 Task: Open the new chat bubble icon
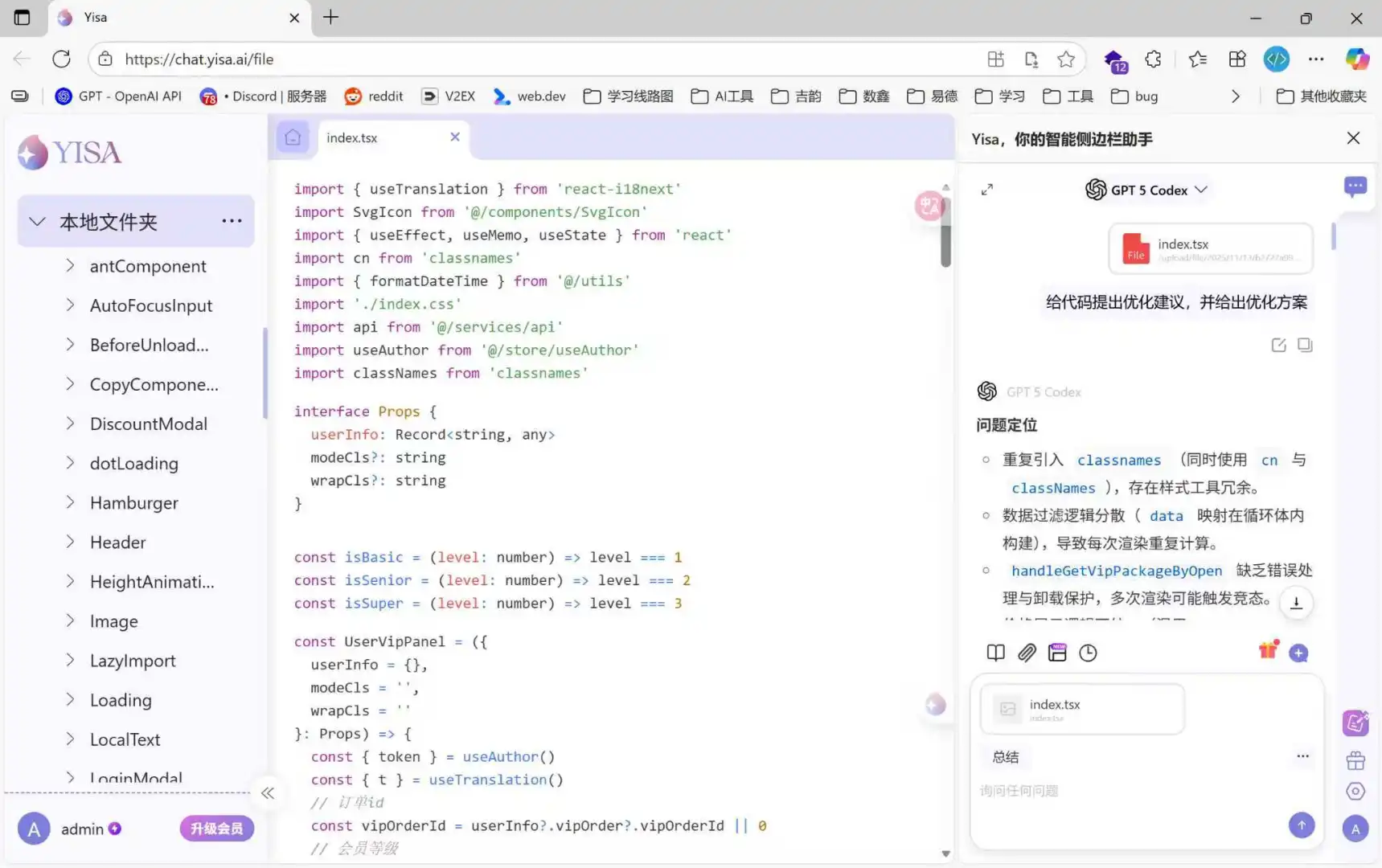click(x=1355, y=186)
